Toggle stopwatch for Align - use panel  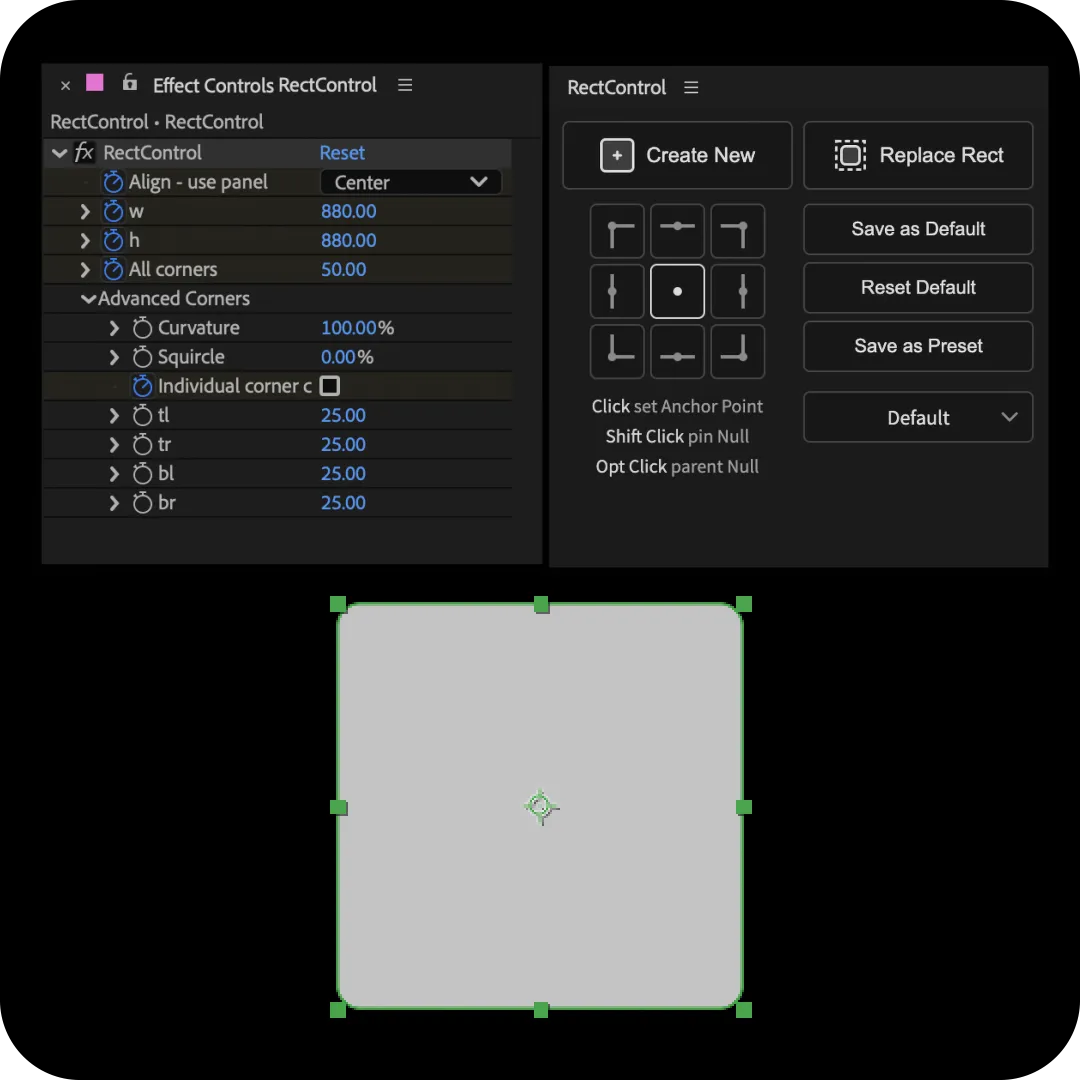pos(113,183)
